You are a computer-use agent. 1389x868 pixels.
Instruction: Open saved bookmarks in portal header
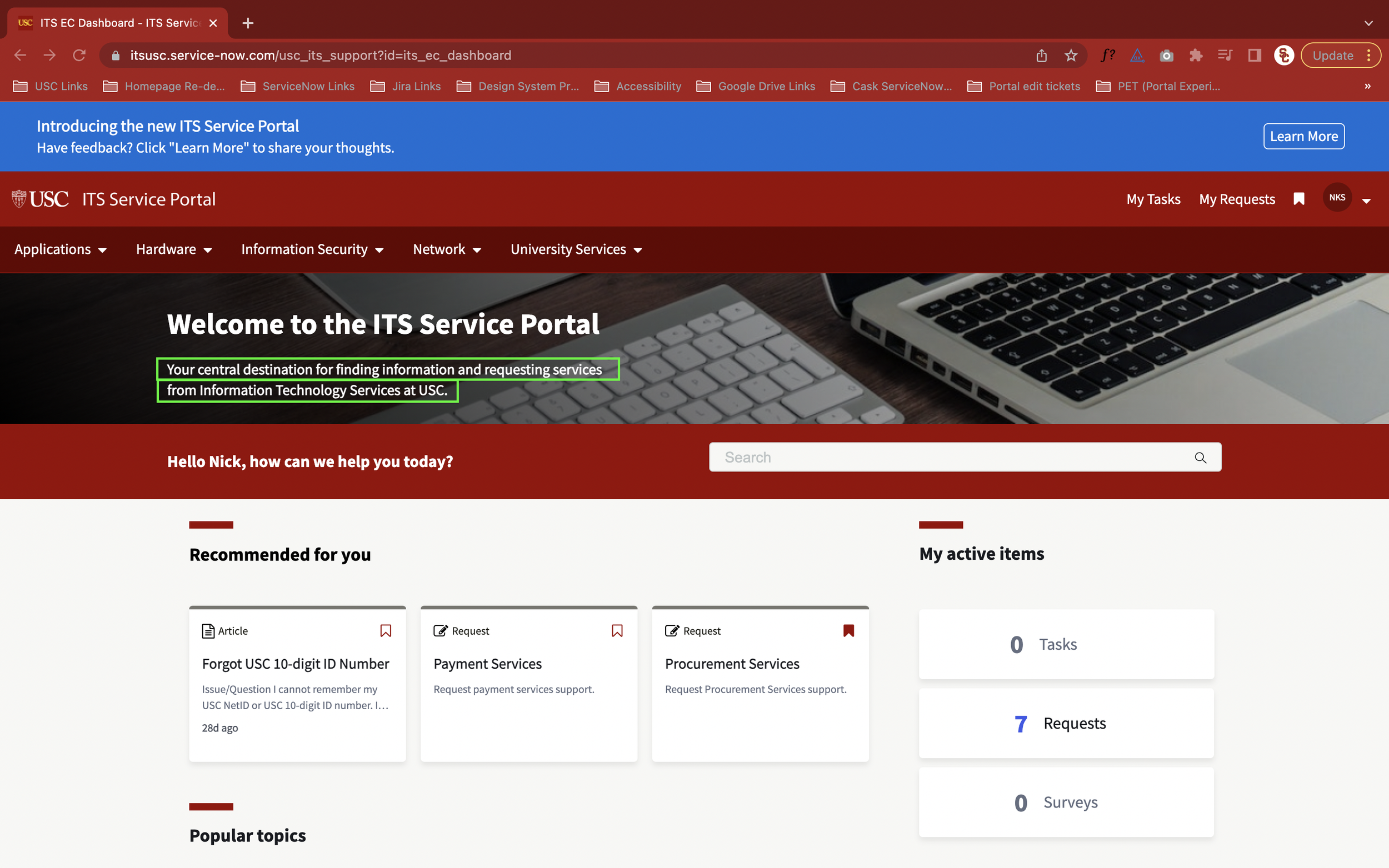(x=1299, y=199)
